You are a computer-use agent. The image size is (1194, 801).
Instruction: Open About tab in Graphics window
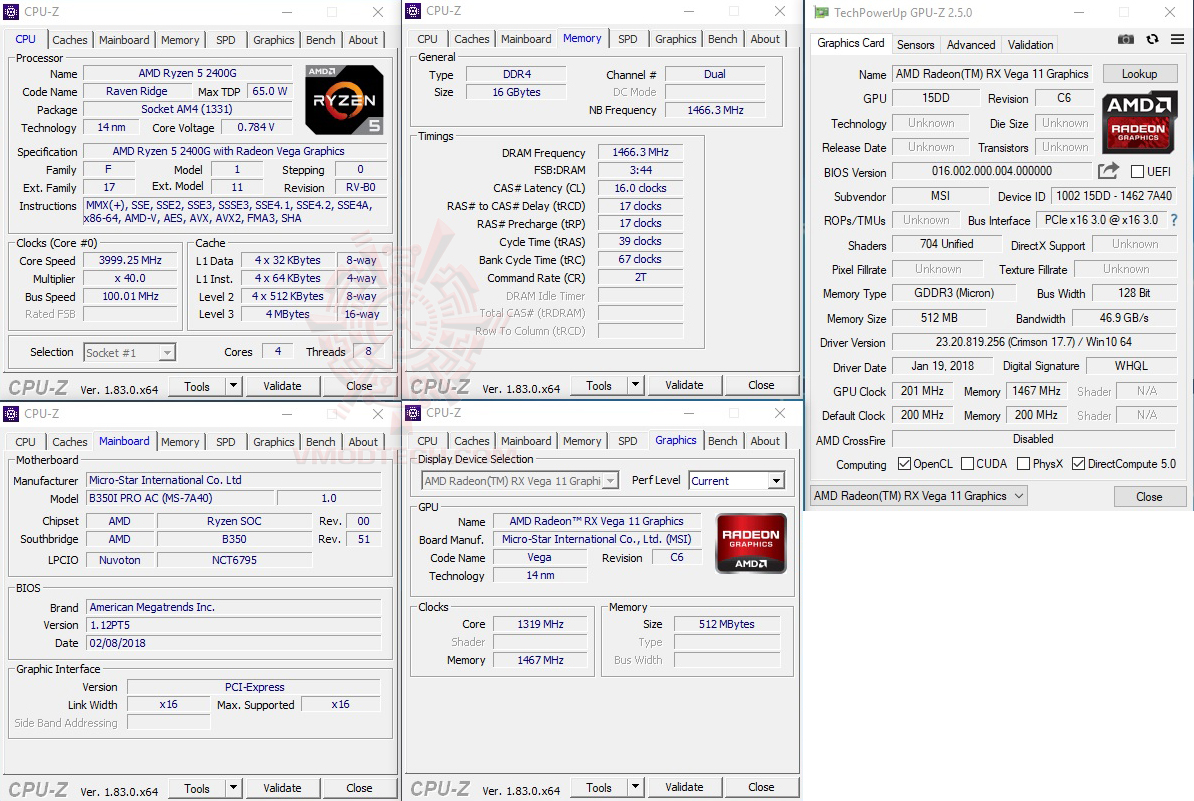tap(765, 441)
